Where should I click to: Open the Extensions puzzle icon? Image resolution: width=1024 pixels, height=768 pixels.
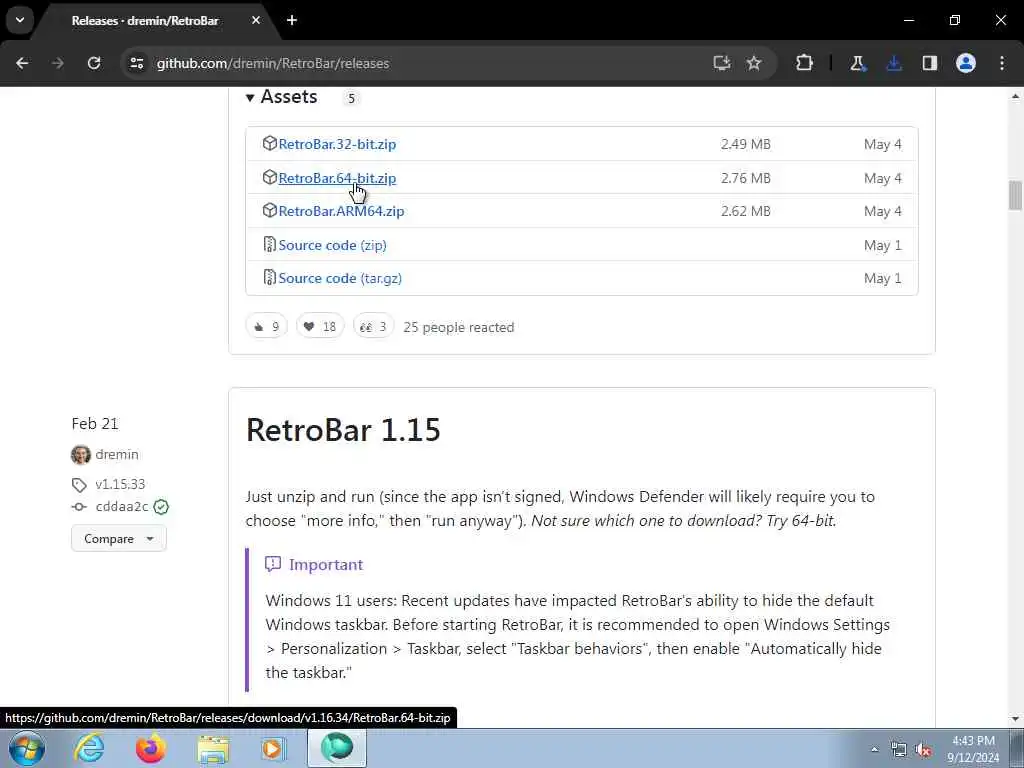pyautogui.click(x=805, y=63)
